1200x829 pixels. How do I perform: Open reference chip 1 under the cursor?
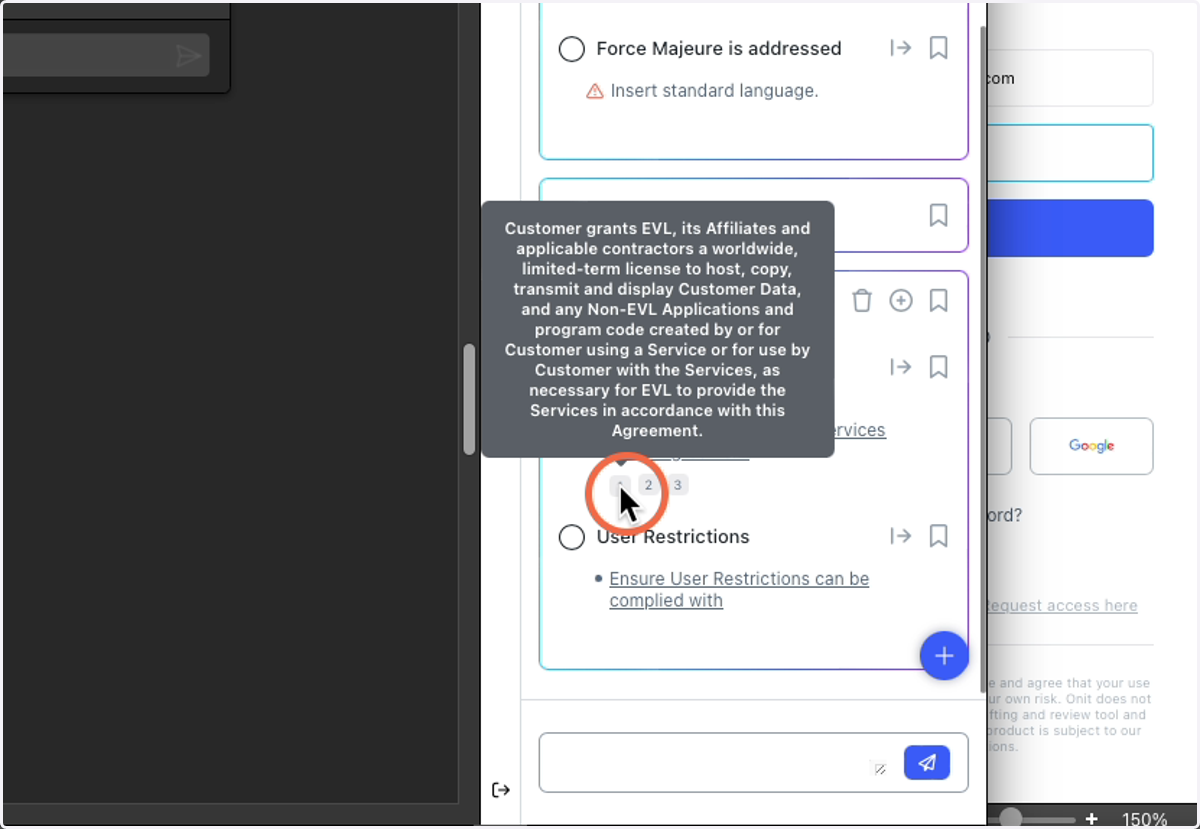[x=620, y=485]
